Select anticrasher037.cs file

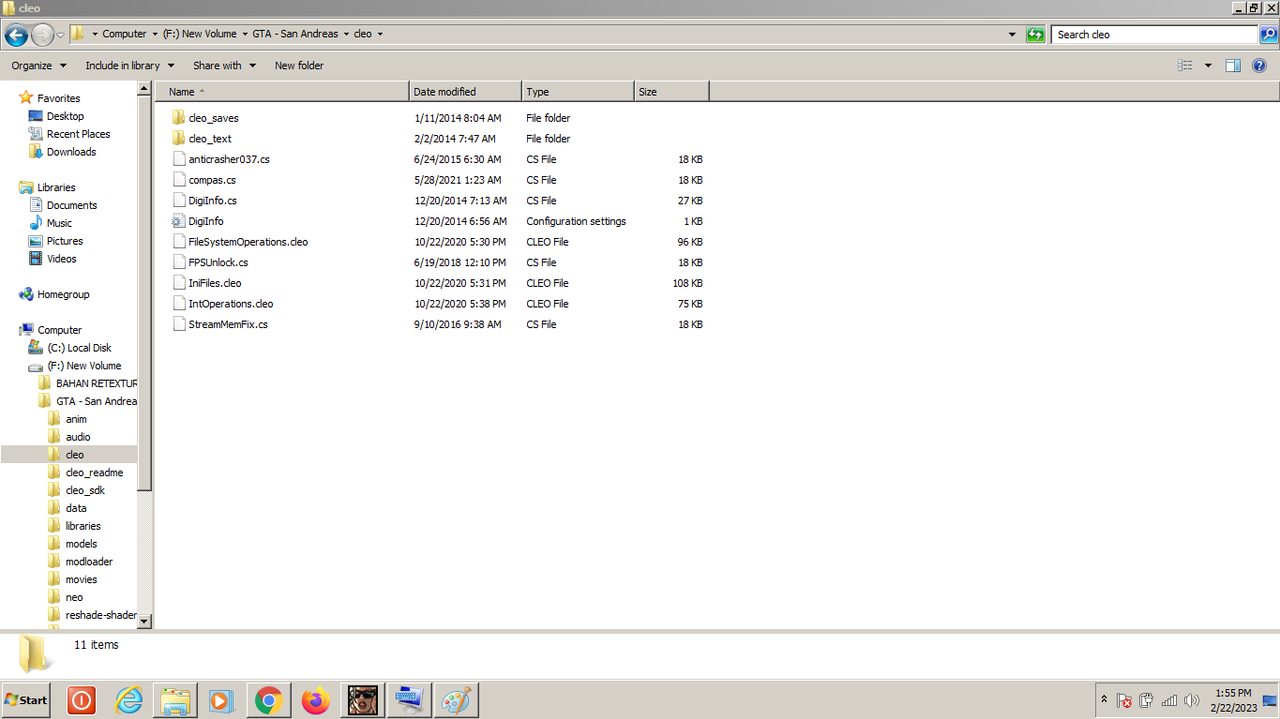coord(229,160)
